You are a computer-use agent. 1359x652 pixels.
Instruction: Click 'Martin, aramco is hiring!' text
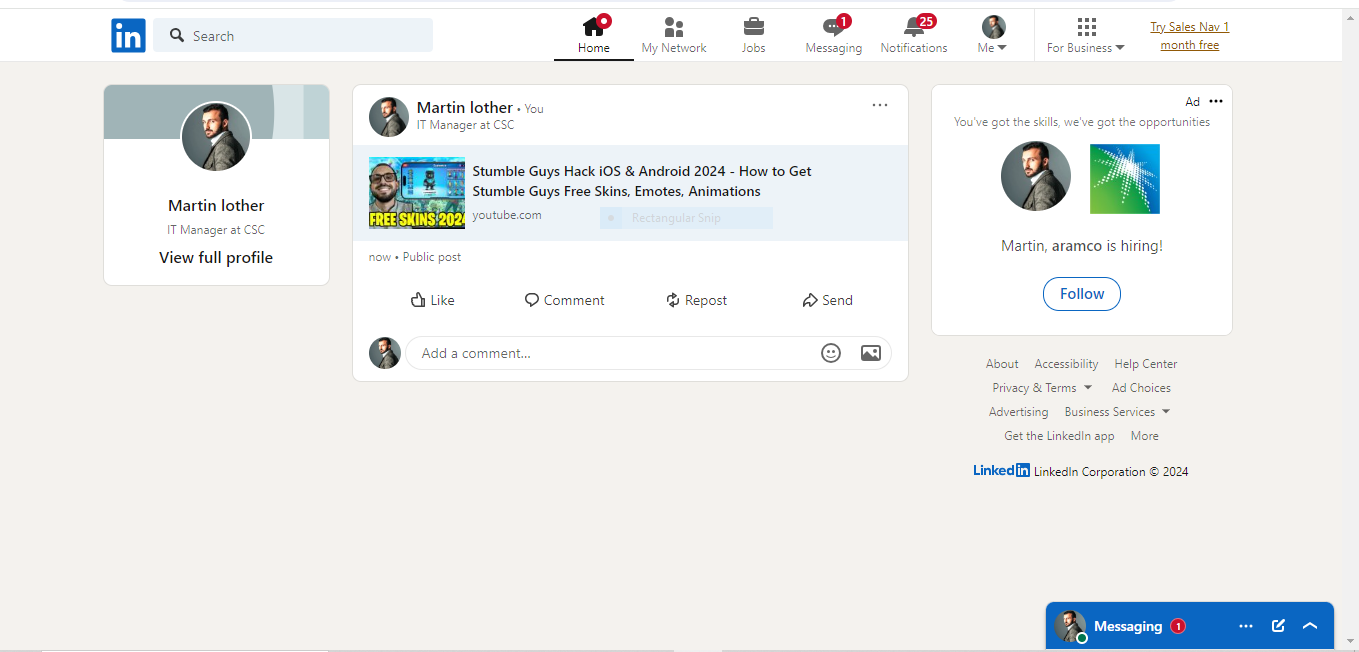(1082, 245)
